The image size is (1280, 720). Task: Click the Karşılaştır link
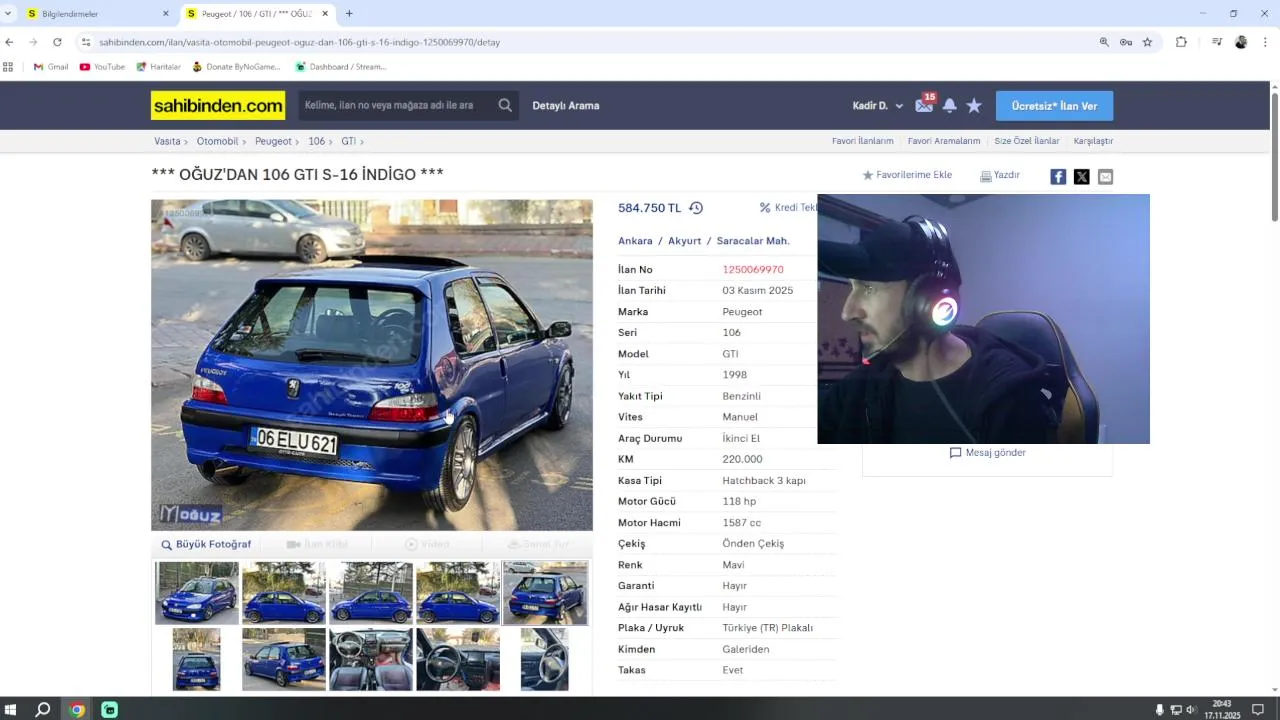[1093, 141]
